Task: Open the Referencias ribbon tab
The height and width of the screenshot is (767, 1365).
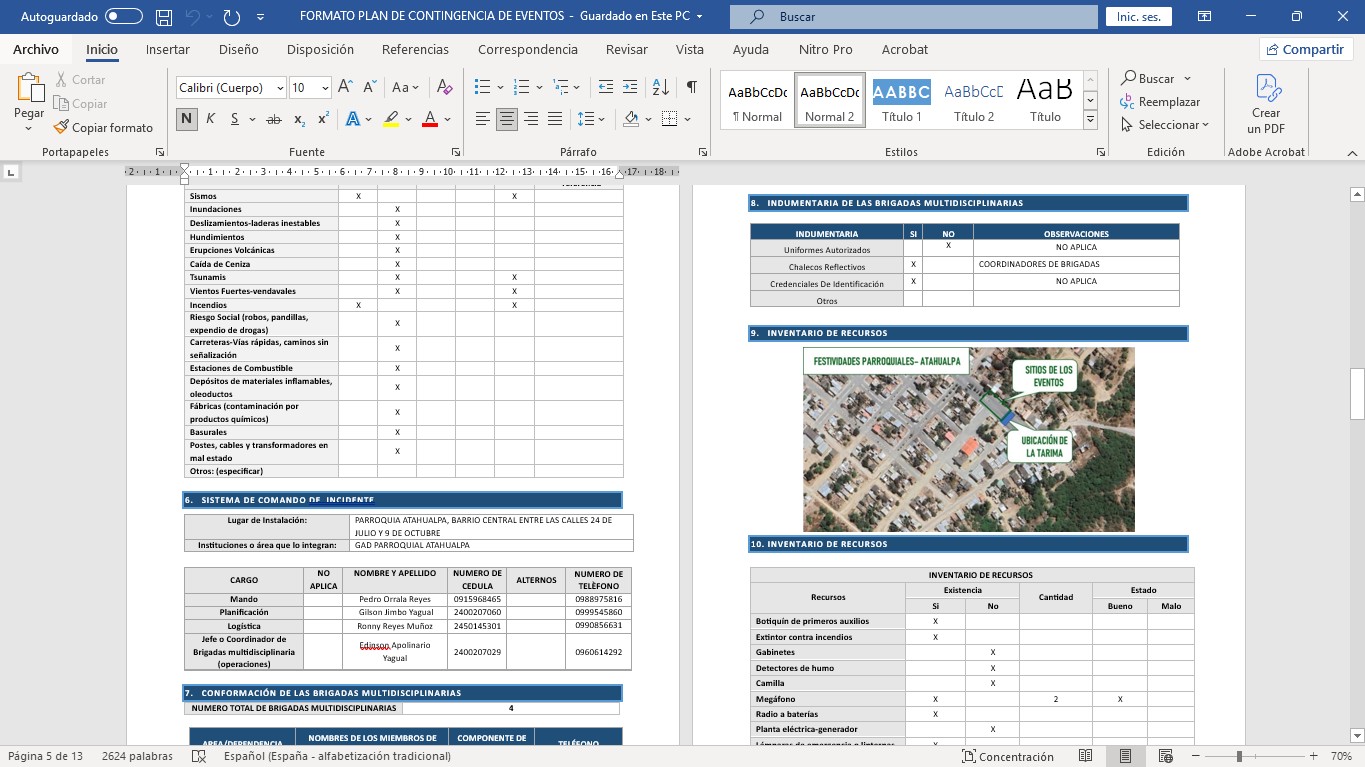Action: coord(415,49)
